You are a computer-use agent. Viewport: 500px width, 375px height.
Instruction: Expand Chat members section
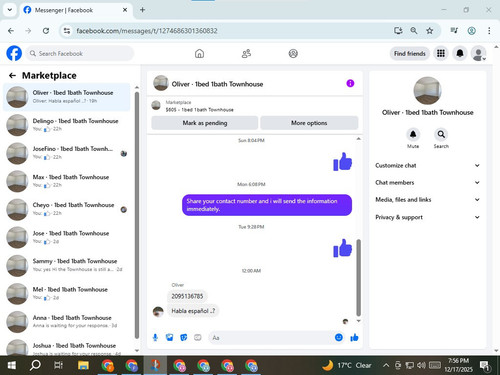[428, 182]
